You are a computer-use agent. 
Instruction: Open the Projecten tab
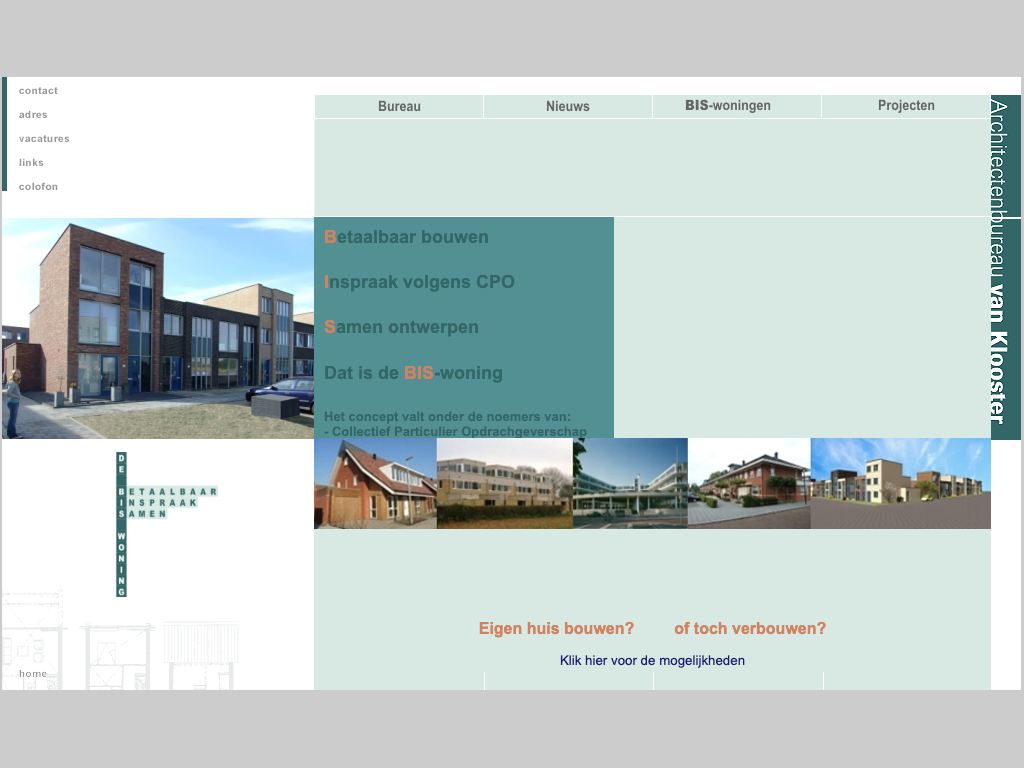906,106
